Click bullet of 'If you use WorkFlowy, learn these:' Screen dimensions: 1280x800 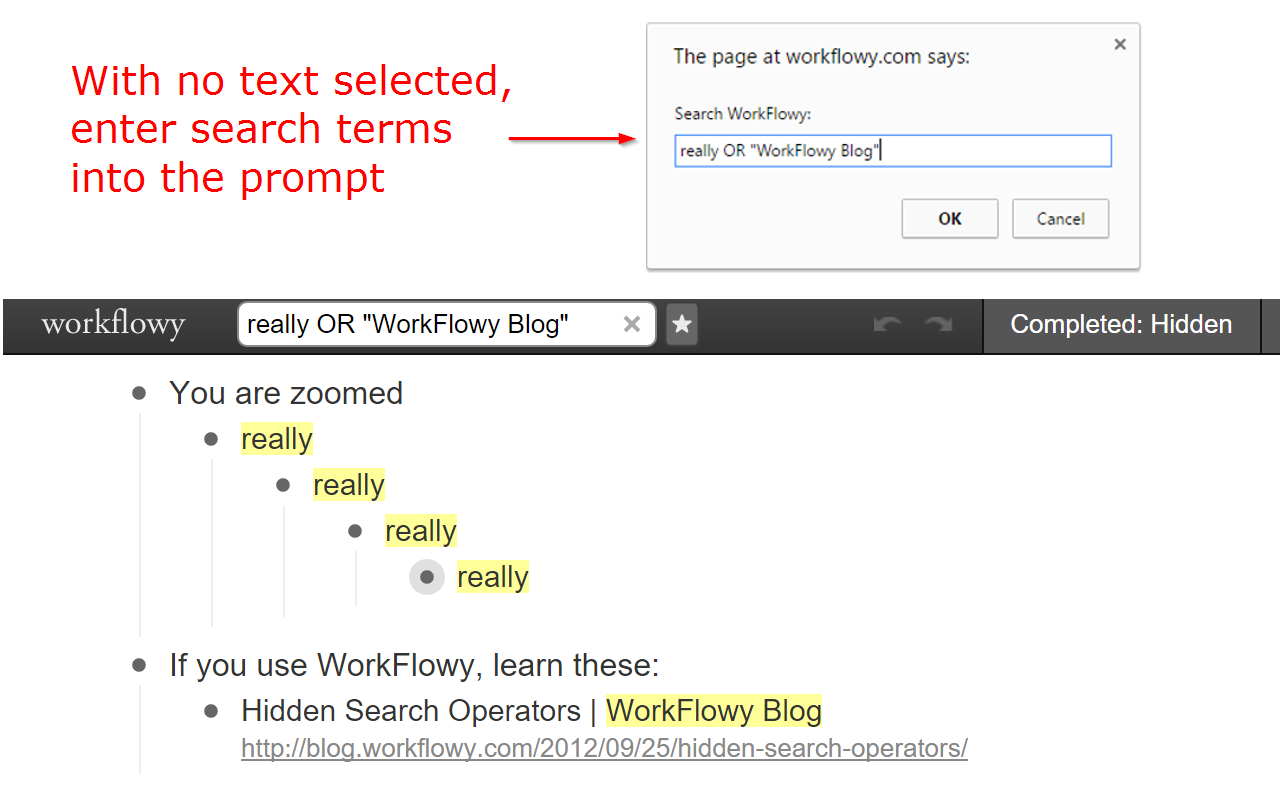(139, 665)
